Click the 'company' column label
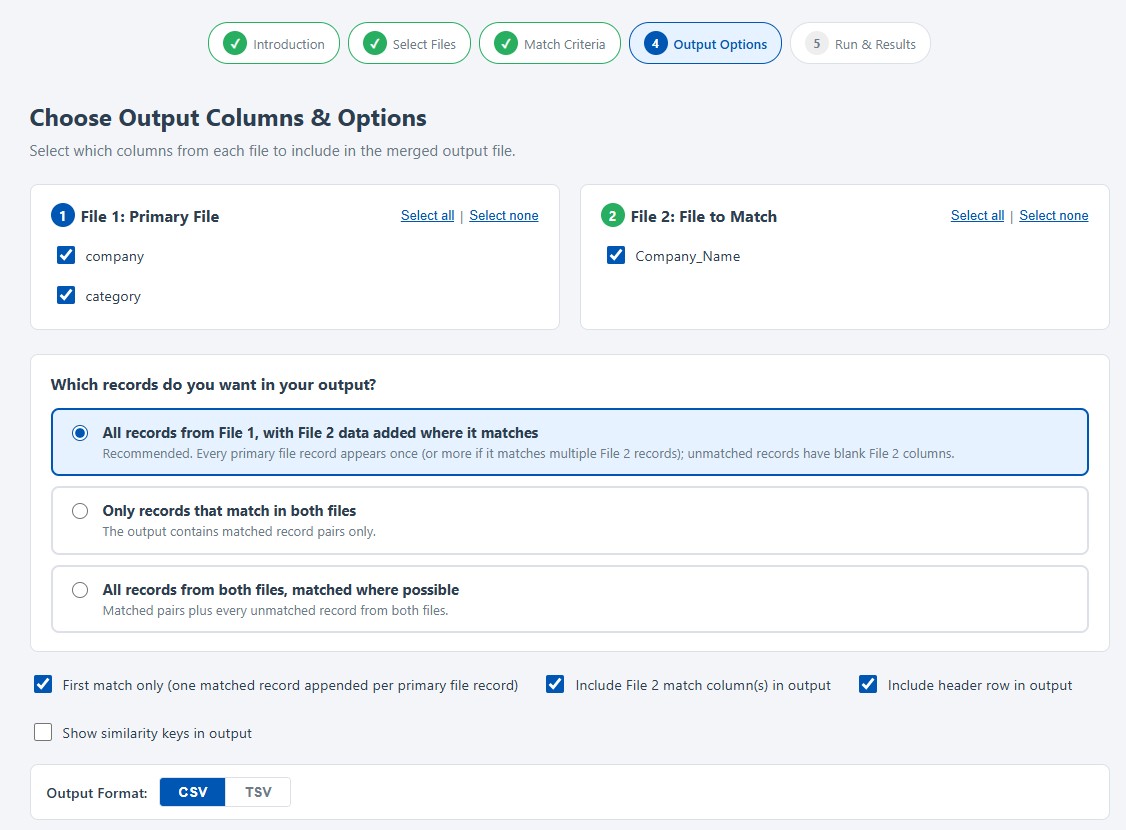Screen dimensions: 1126x830 [x=115, y=256]
